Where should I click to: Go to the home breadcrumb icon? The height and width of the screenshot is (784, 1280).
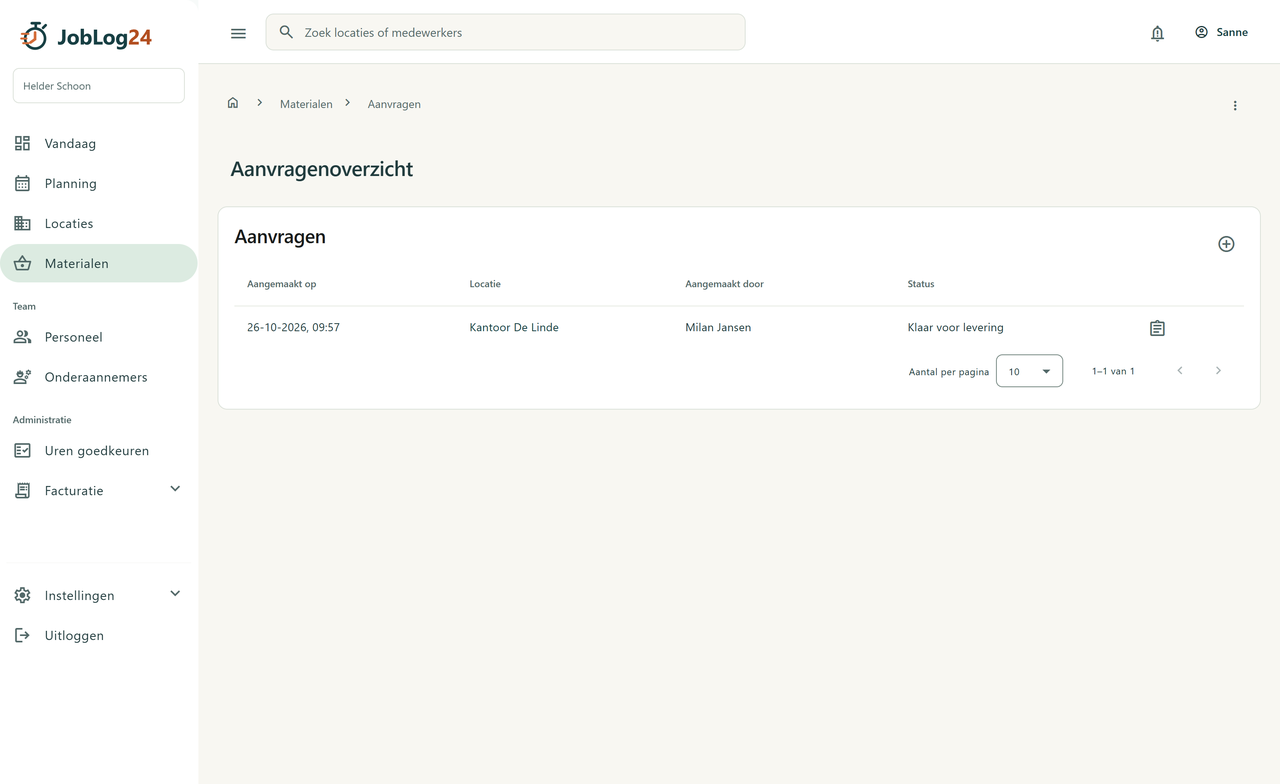[x=233, y=103]
